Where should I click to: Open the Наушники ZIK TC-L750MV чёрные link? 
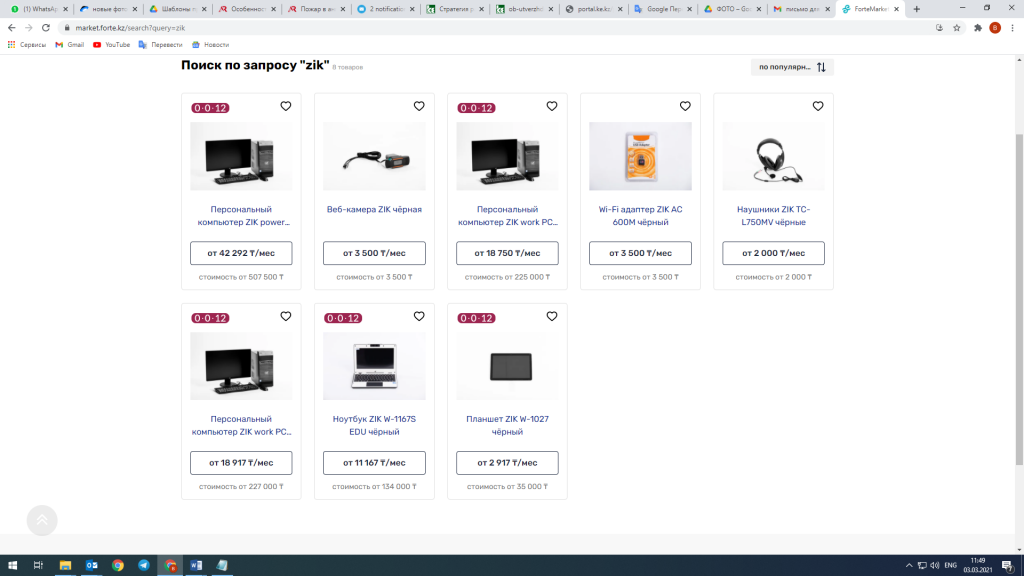(x=773, y=216)
